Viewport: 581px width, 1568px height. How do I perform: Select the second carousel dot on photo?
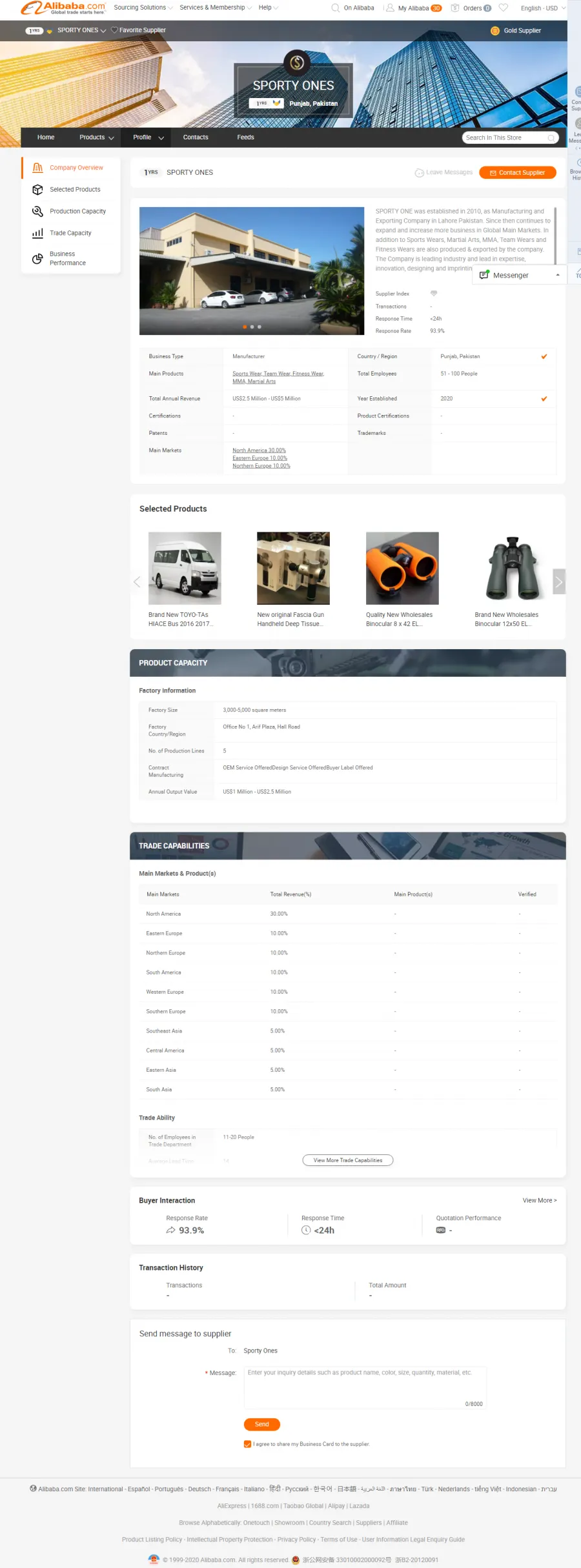252,327
